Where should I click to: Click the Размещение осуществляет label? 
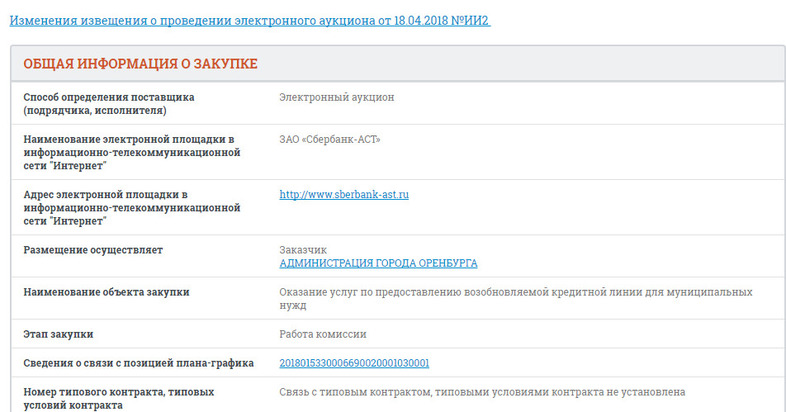pos(93,250)
